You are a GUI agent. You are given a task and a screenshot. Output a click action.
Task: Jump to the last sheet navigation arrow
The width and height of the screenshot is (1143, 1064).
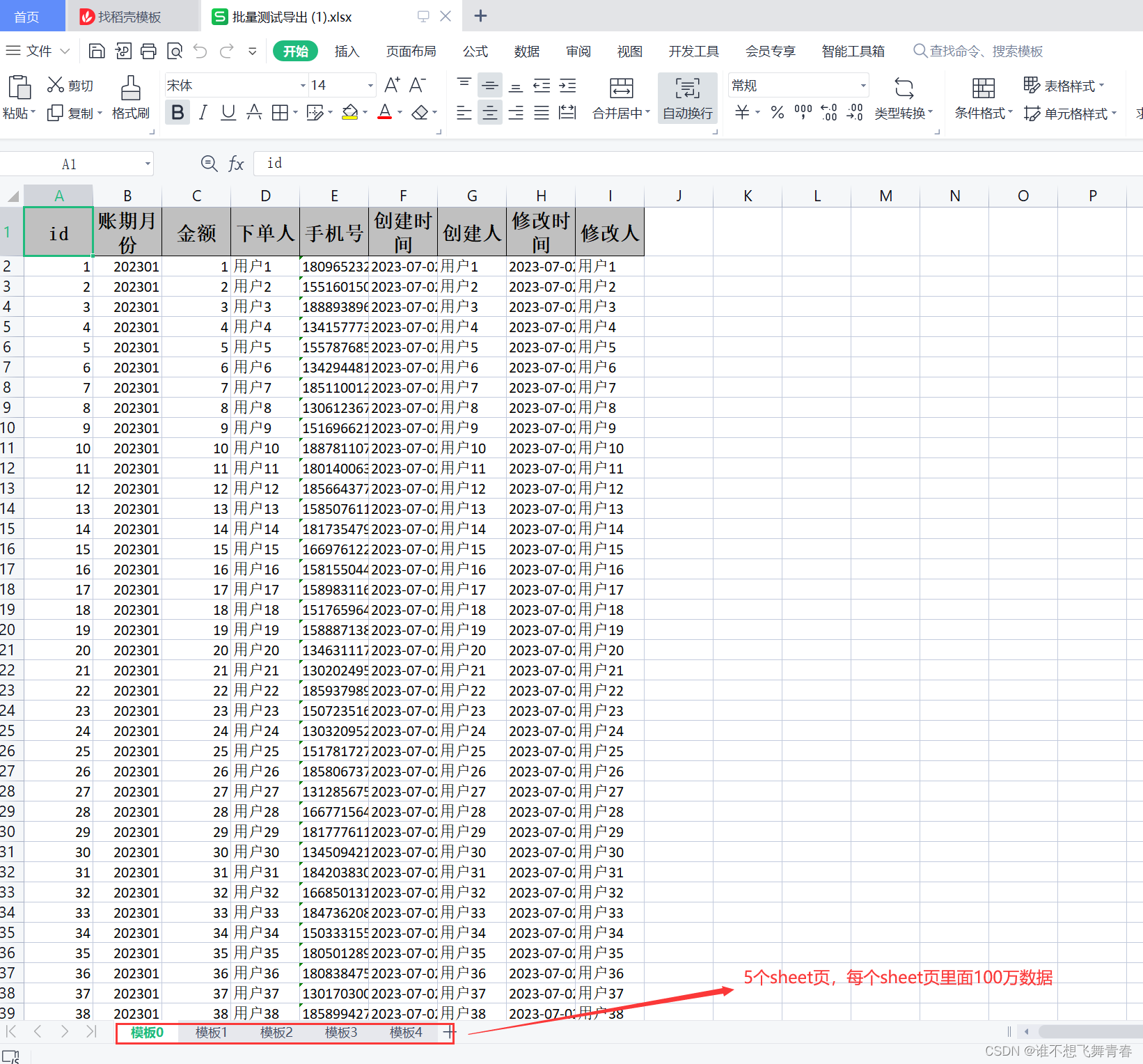(90, 1031)
